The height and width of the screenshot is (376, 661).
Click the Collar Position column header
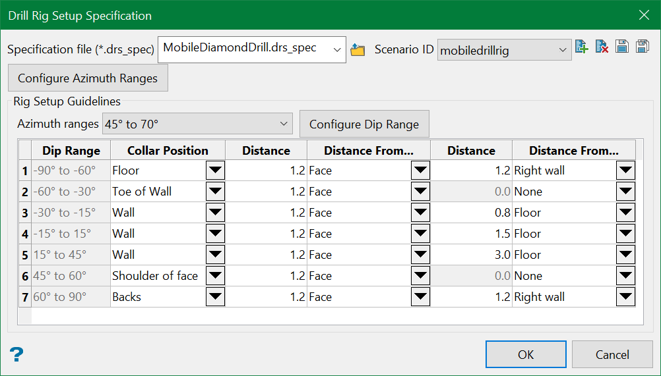tap(168, 150)
